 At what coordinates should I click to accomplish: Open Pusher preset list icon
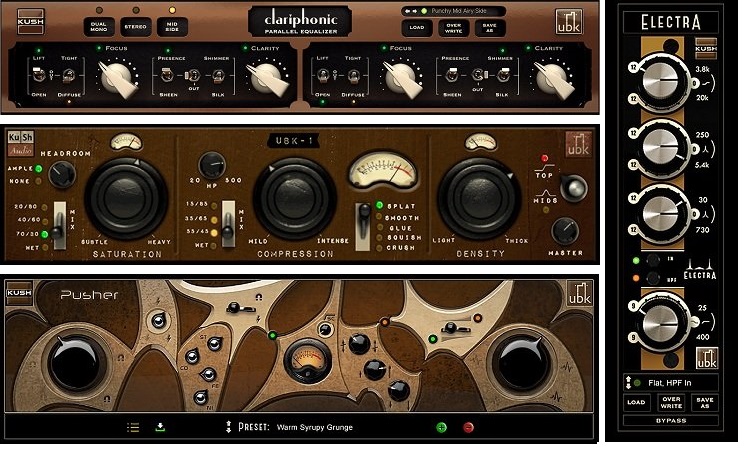(x=133, y=428)
